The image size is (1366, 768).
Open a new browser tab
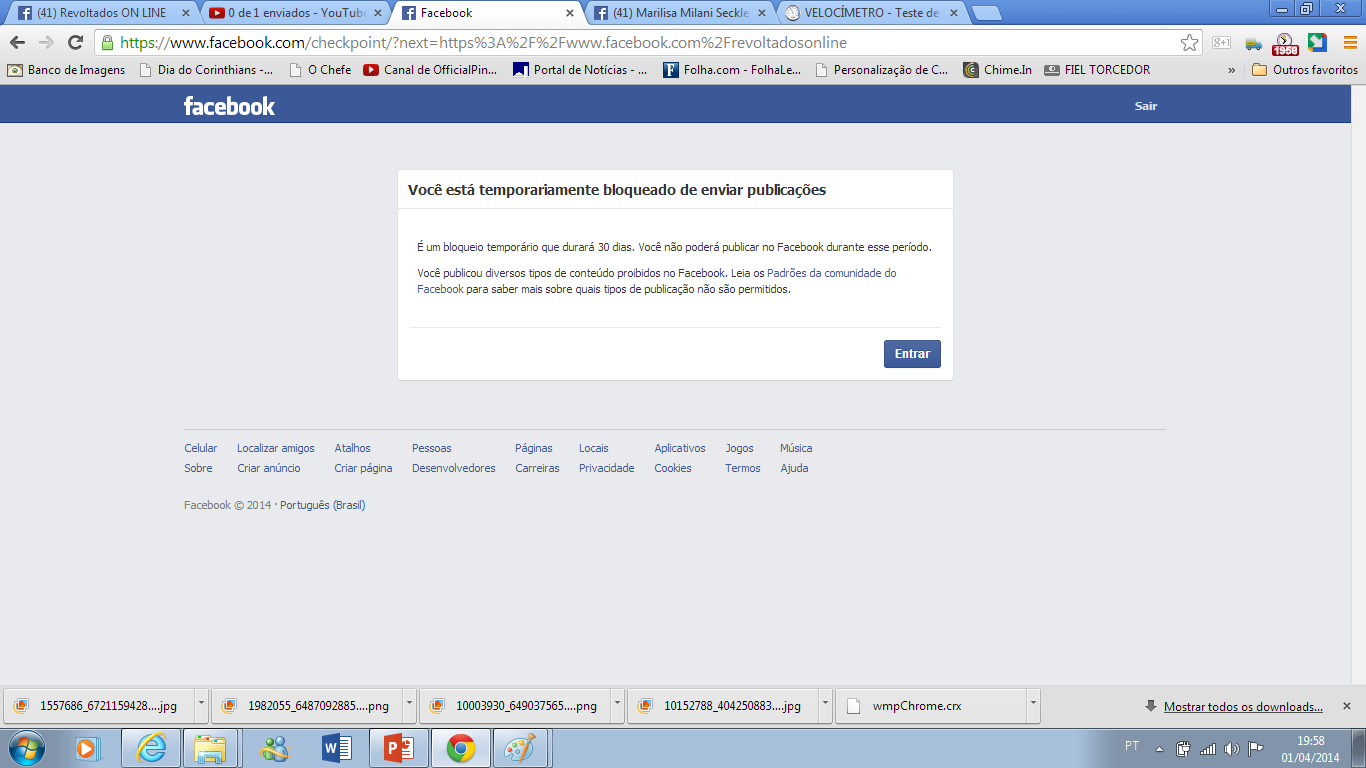(987, 13)
